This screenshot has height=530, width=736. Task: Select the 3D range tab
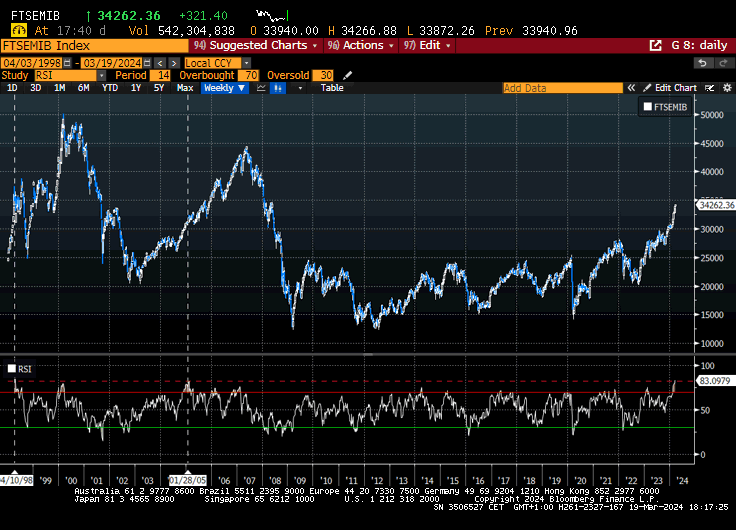[36, 88]
